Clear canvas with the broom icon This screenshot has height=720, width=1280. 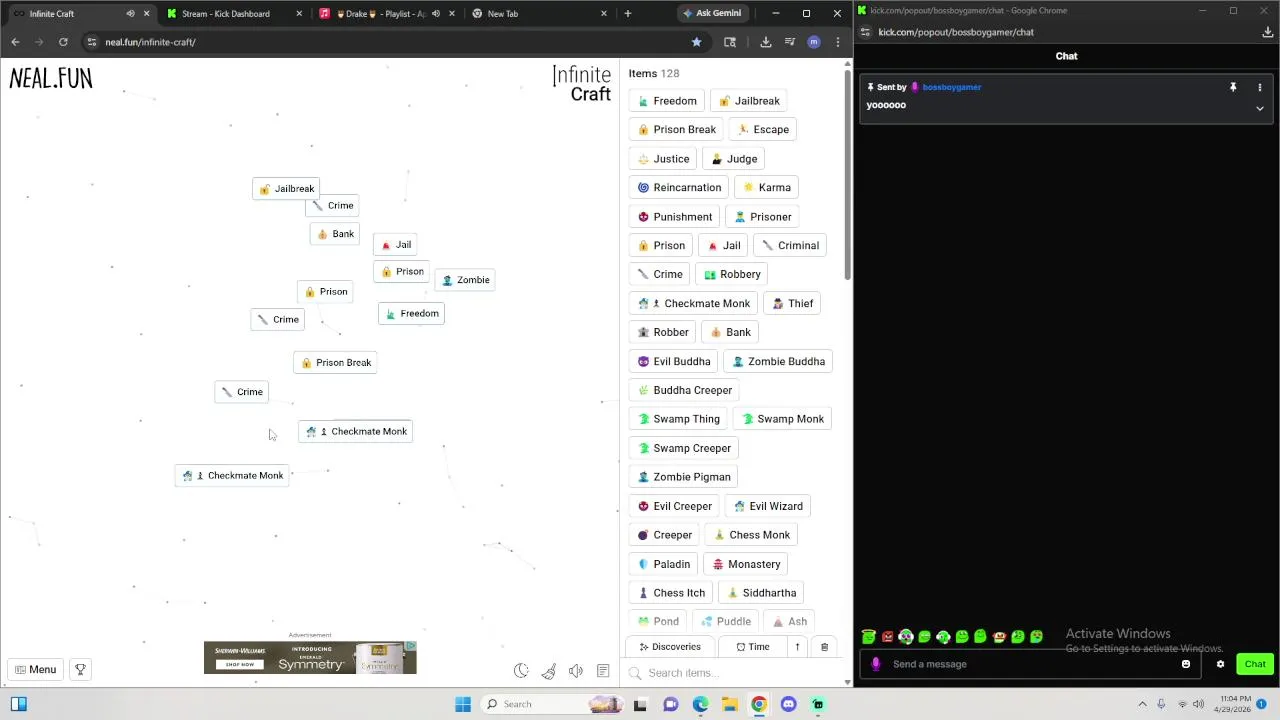[x=549, y=671]
